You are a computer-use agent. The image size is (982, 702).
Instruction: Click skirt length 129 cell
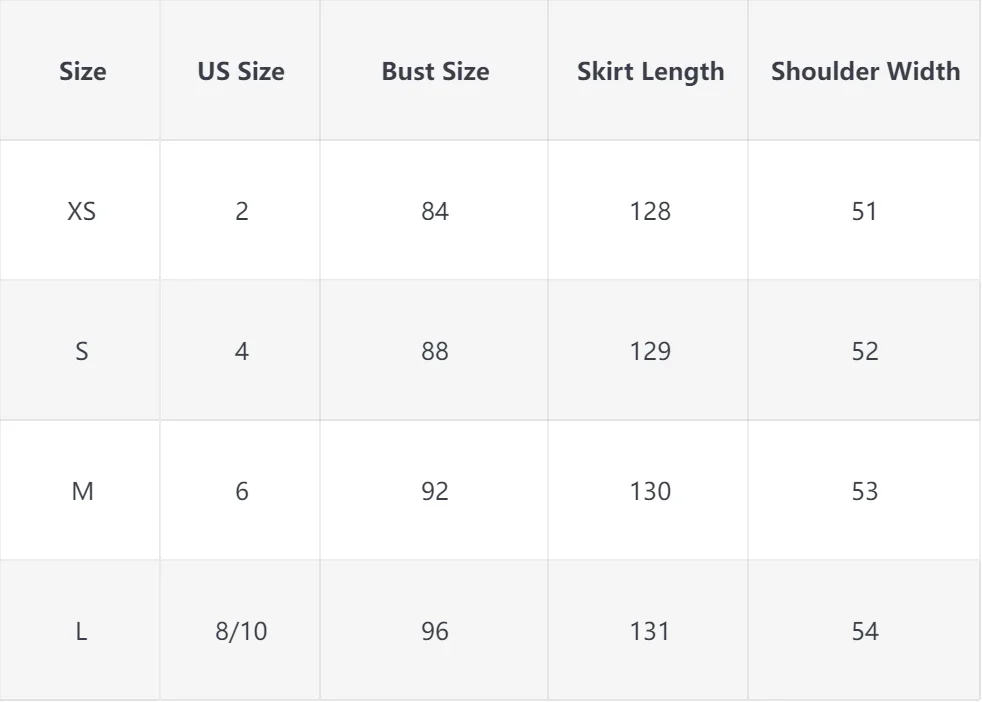(x=650, y=352)
